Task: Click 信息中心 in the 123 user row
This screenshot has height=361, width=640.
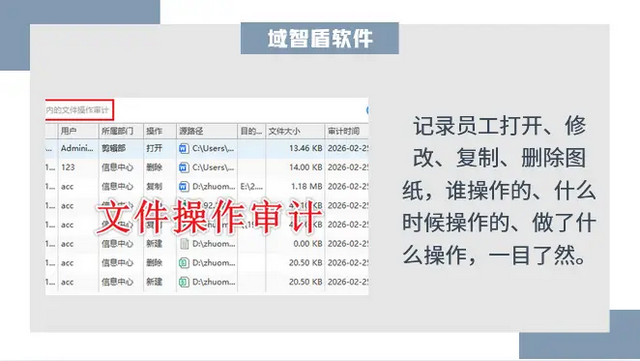Action: click(117, 167)
